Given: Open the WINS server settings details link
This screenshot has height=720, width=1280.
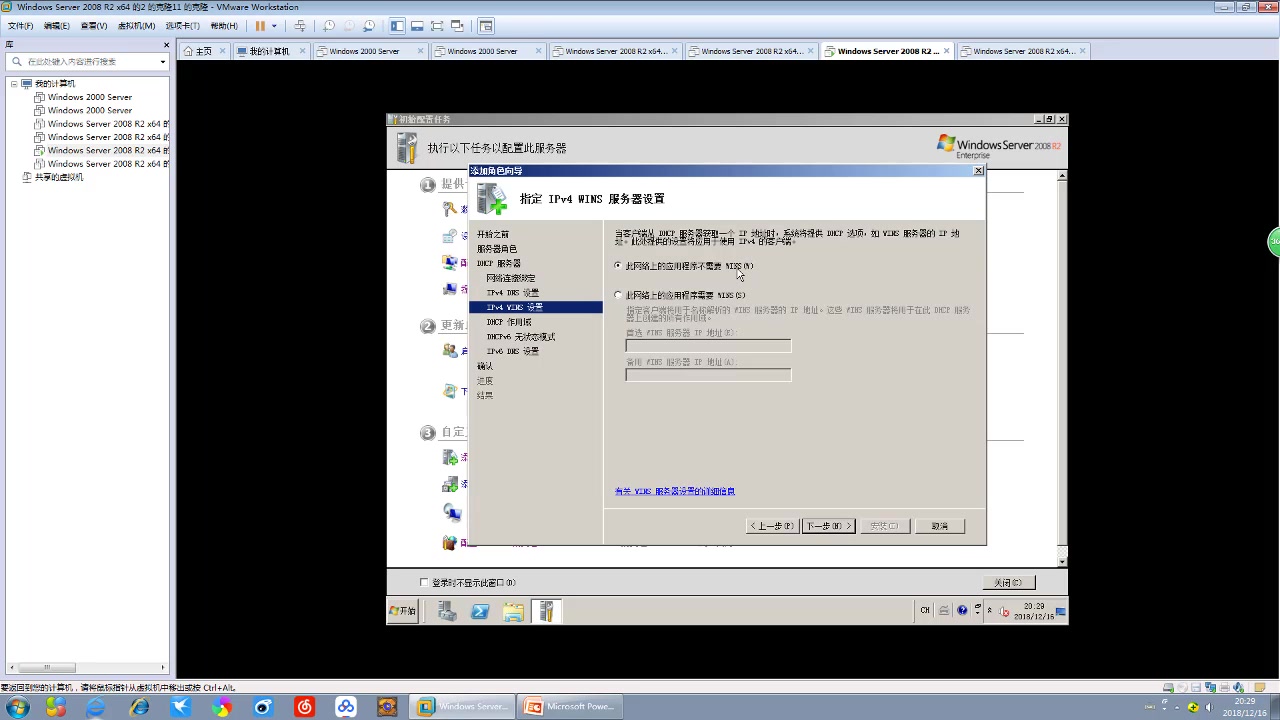Looking at the screenshot, I should click(675, 491).
